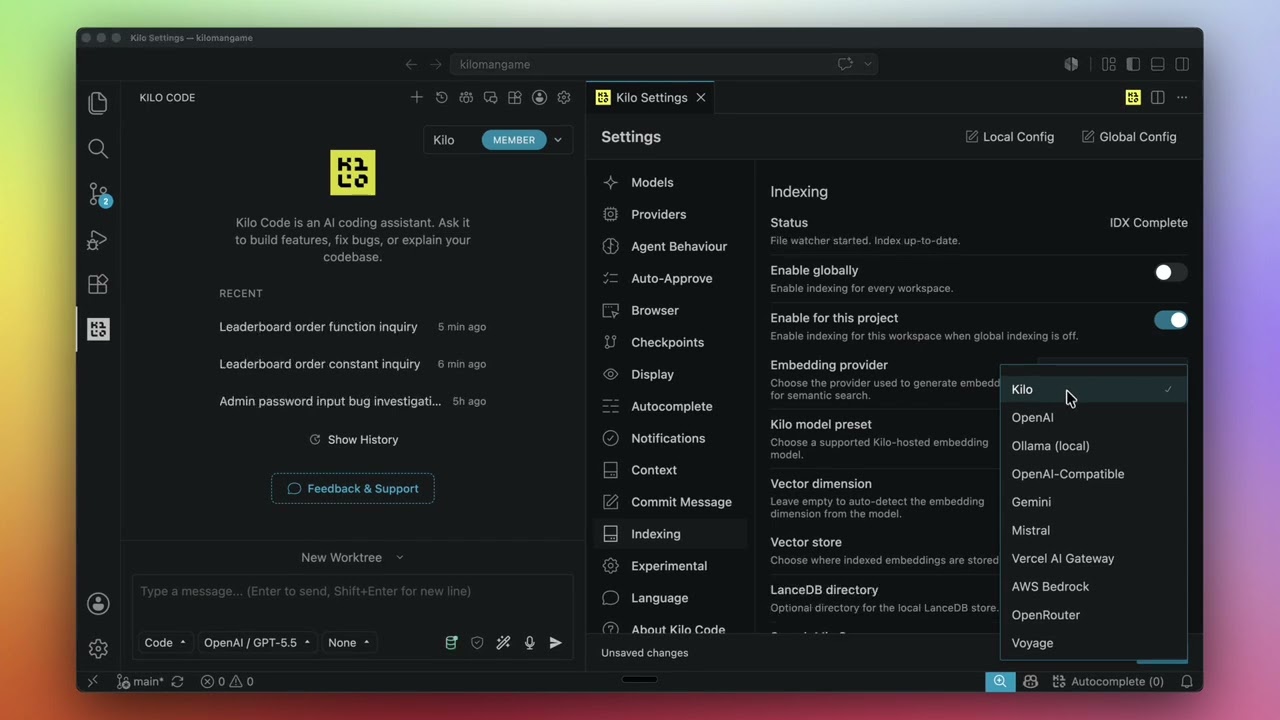This screenshot has height=720, width=1280.
Task: Switch to the Kilo Settings editor tab
Action: click(650, 97)
